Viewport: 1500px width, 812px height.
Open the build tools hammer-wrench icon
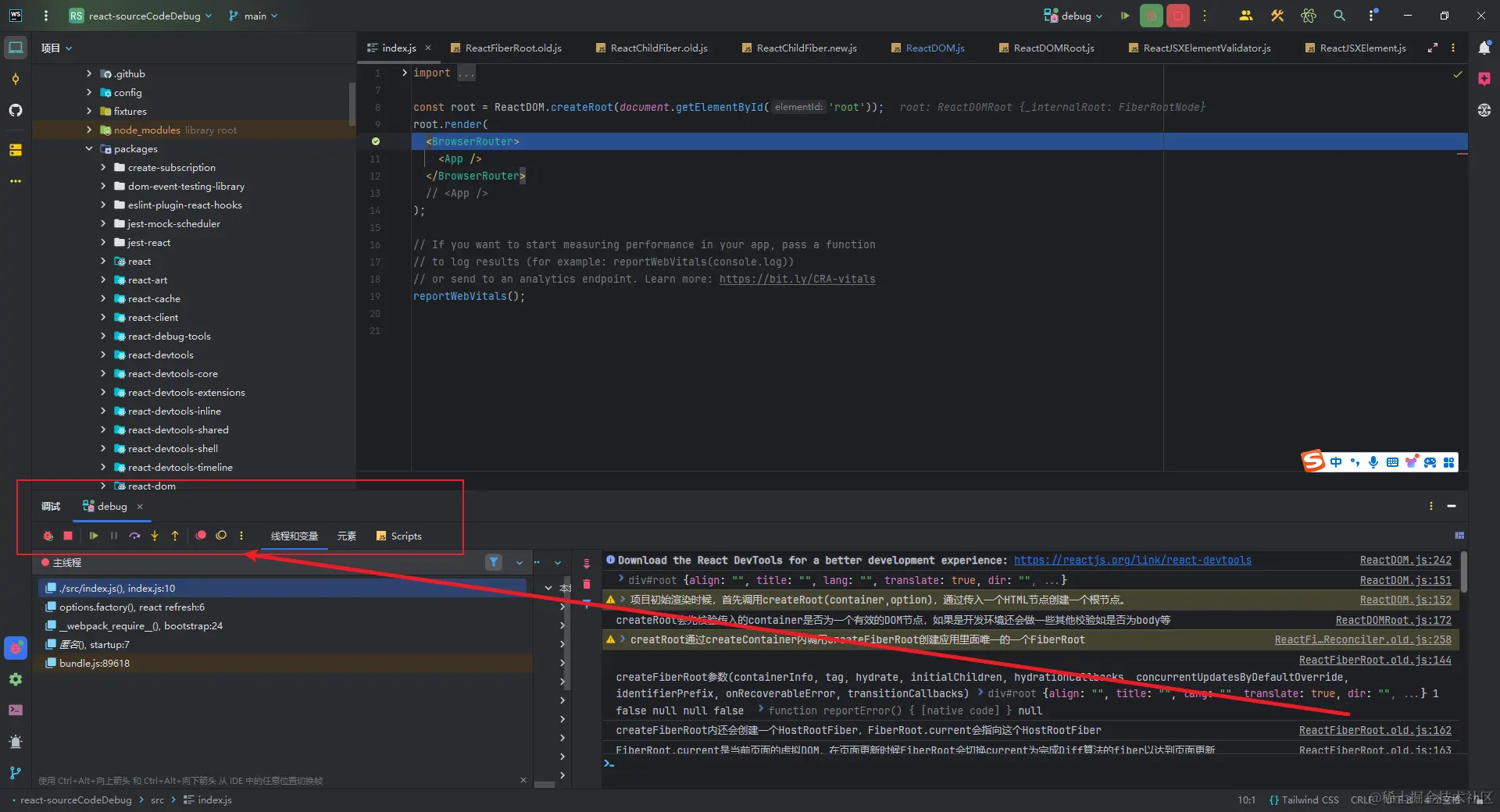(1277, 16)
